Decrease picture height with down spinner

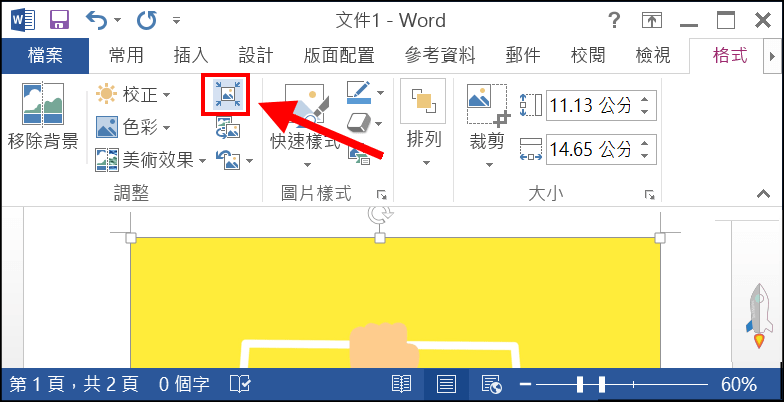point(644,112)
